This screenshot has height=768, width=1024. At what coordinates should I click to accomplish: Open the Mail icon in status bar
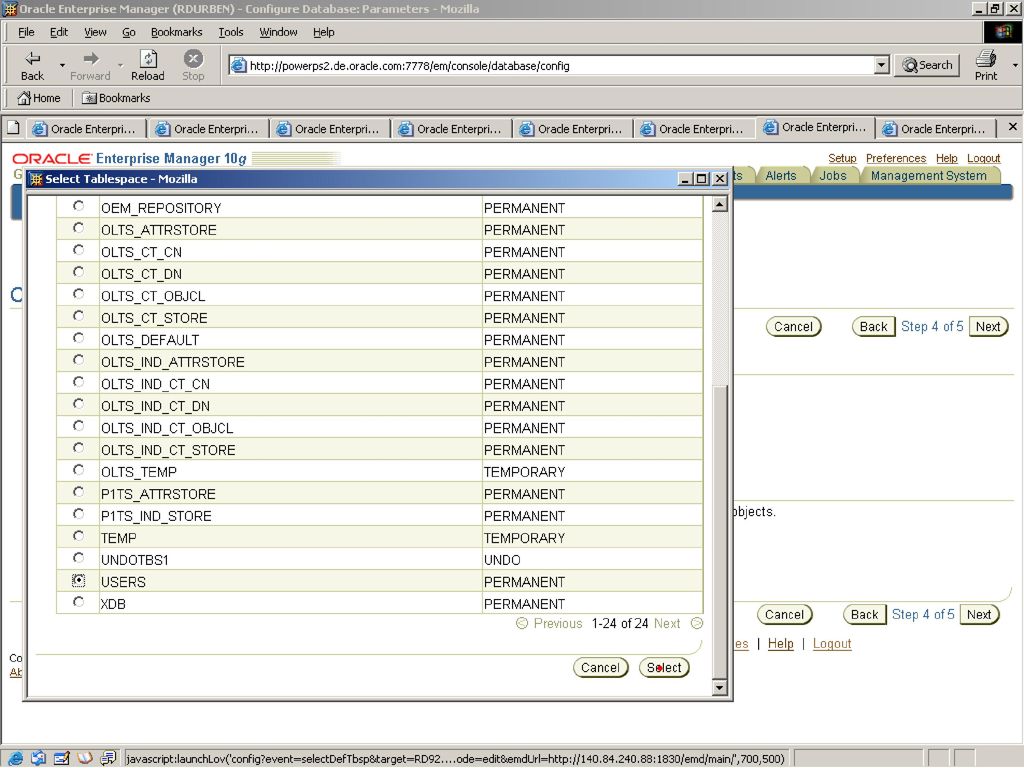point(39,758)
